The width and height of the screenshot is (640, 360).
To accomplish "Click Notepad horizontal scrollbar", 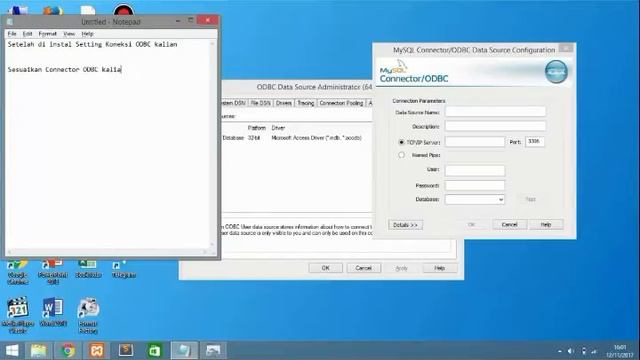I will 107,252.
